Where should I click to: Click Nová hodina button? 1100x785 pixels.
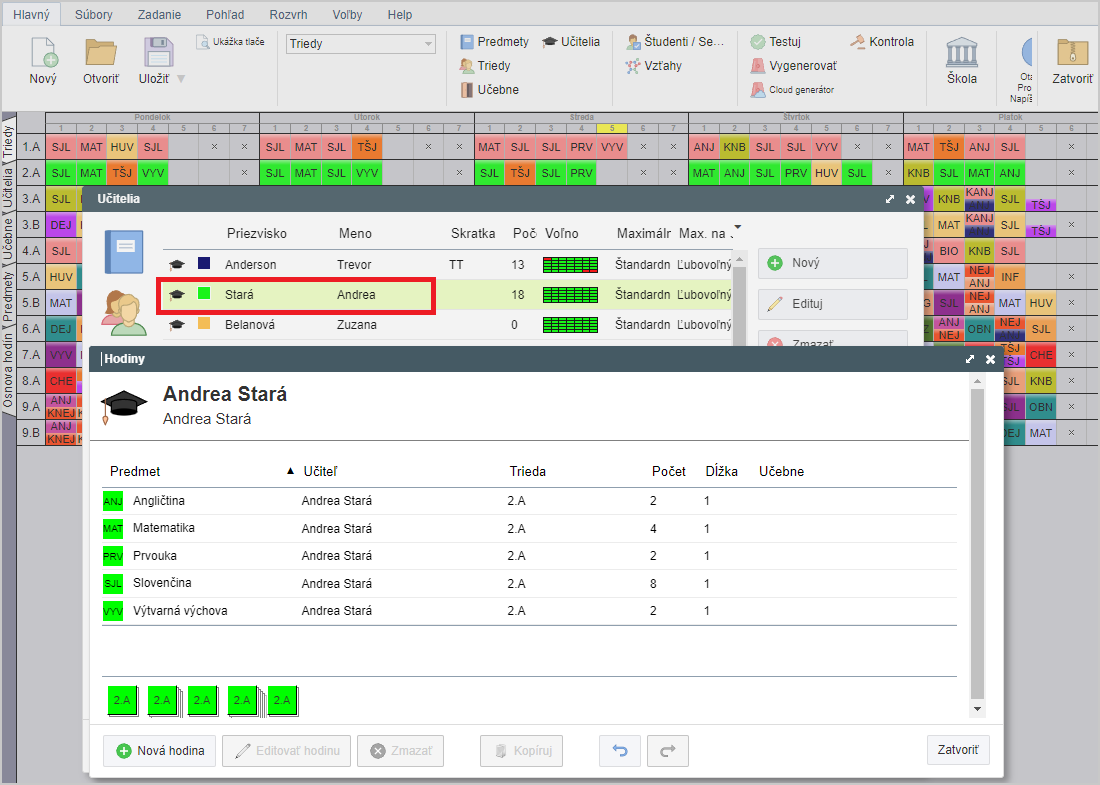pyautogui.click(x=159, y=751)
